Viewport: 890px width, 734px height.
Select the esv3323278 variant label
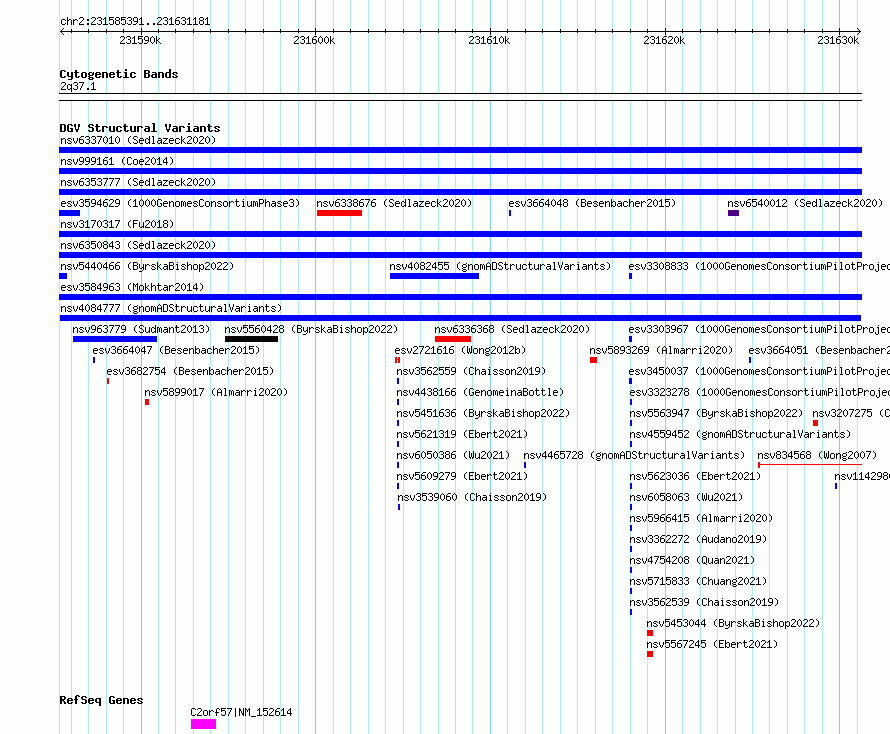pyautogui.click(x=759, y=392)
